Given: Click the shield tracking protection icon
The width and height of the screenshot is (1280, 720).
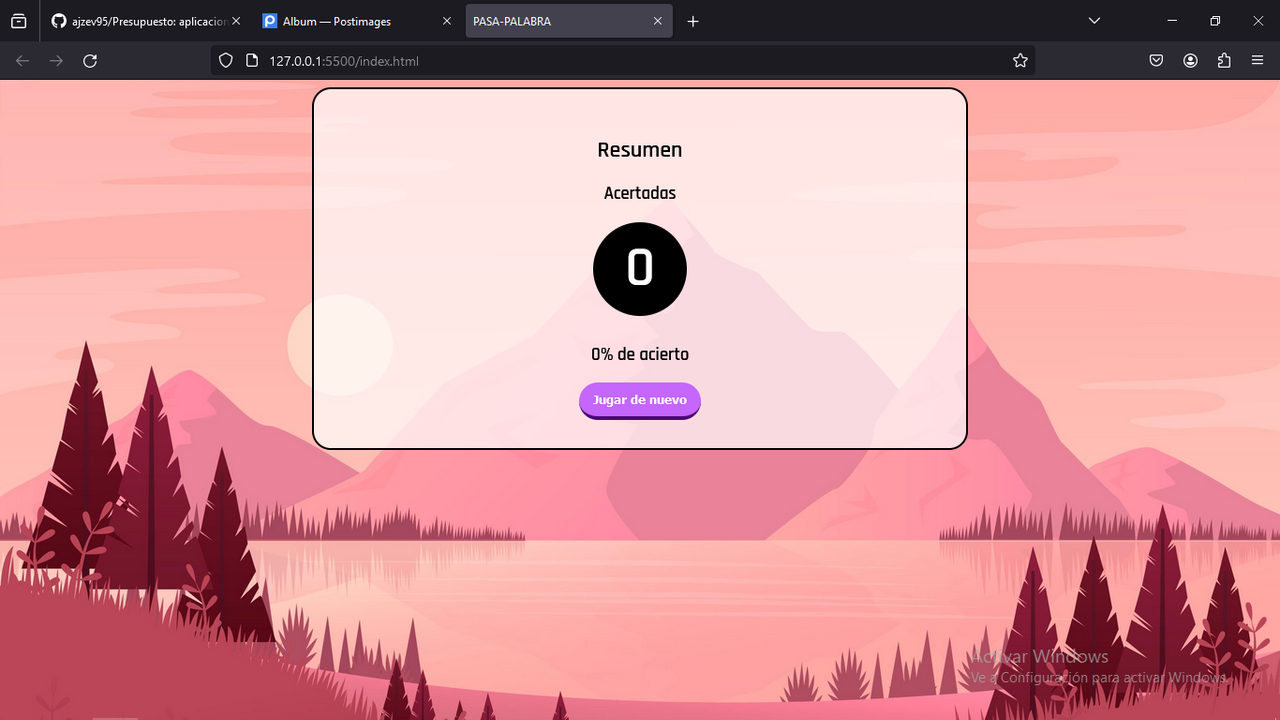Looking at the screenshot, I should [226, 61].
